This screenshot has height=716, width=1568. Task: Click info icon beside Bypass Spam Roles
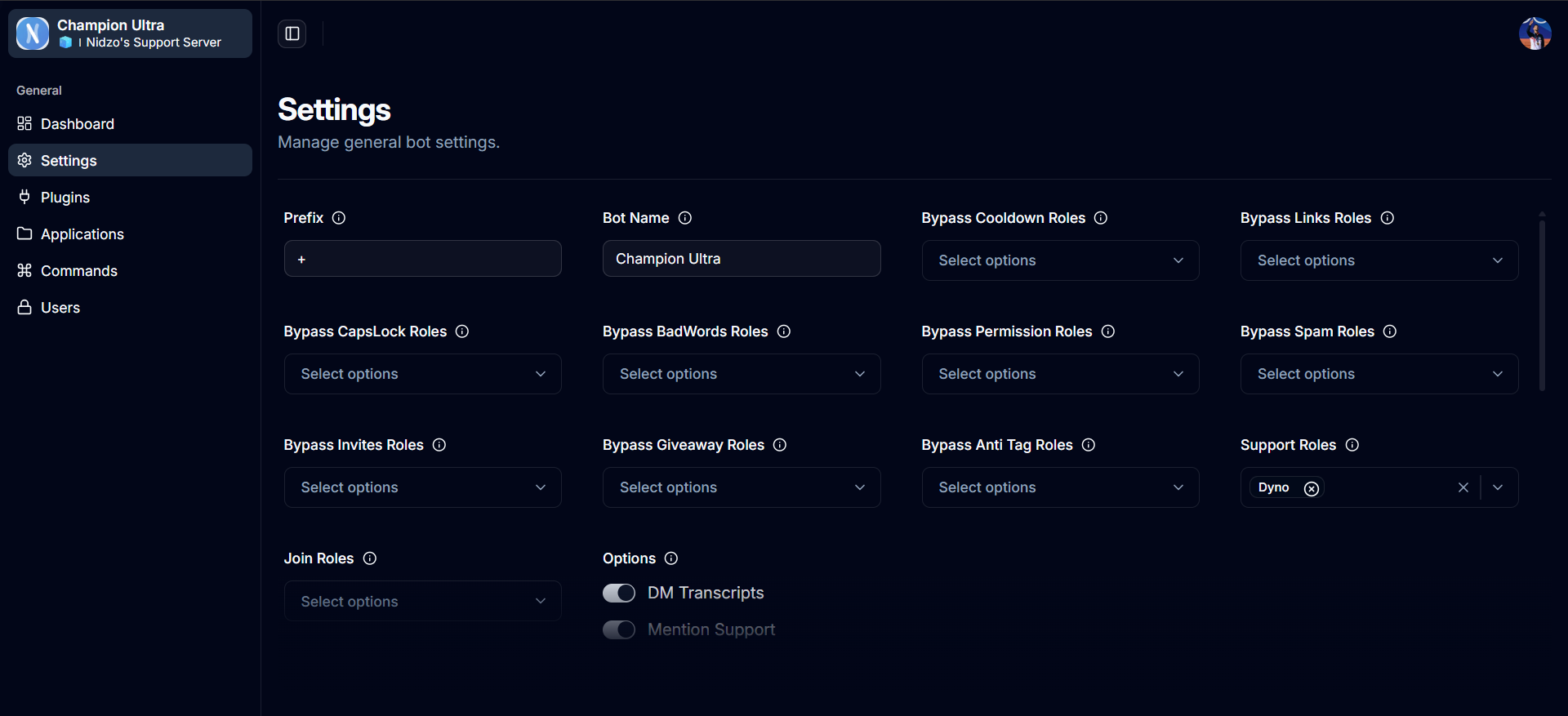[x=1390, y=331]
